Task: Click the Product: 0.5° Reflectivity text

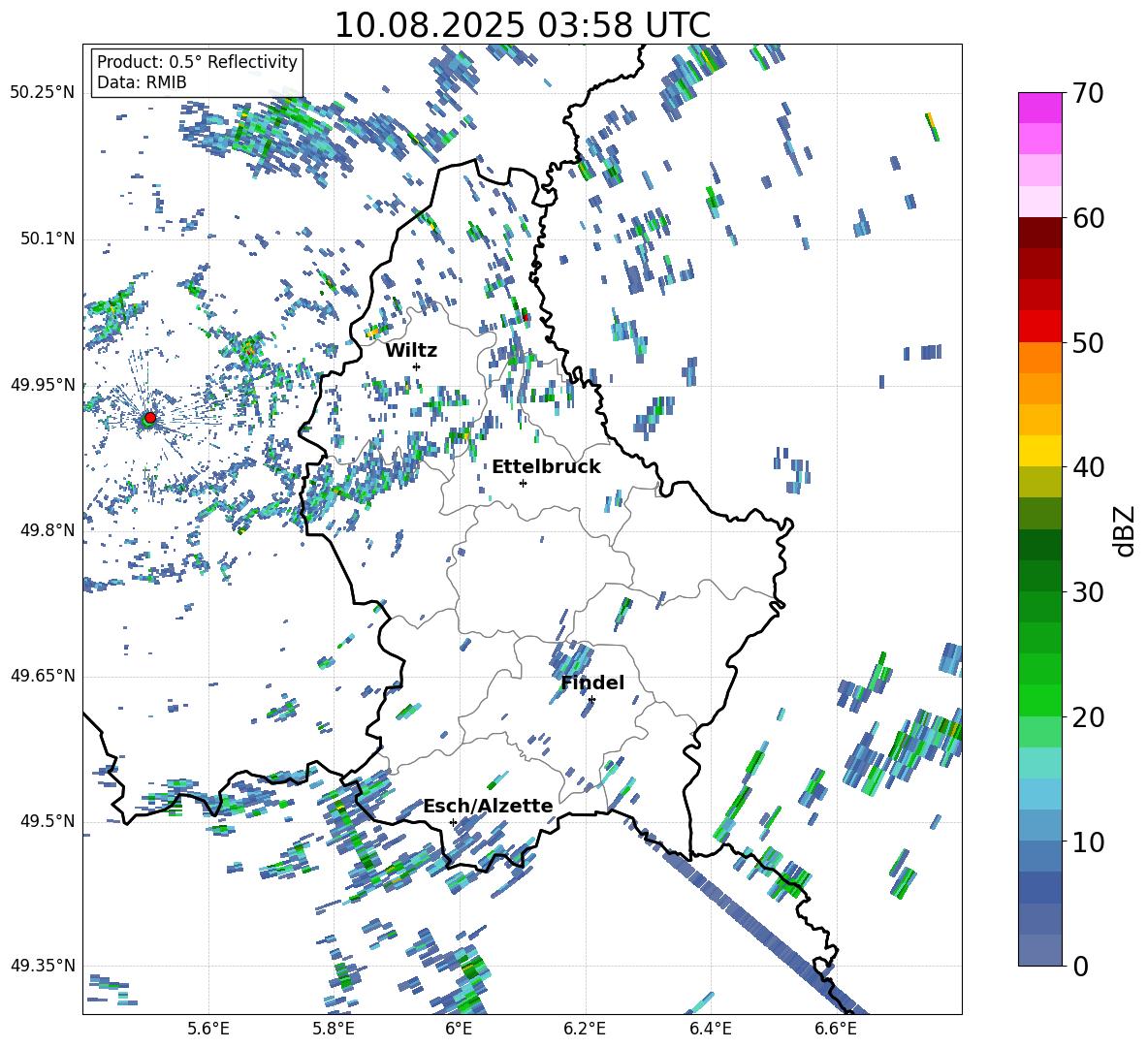Action: click(197, 62)
